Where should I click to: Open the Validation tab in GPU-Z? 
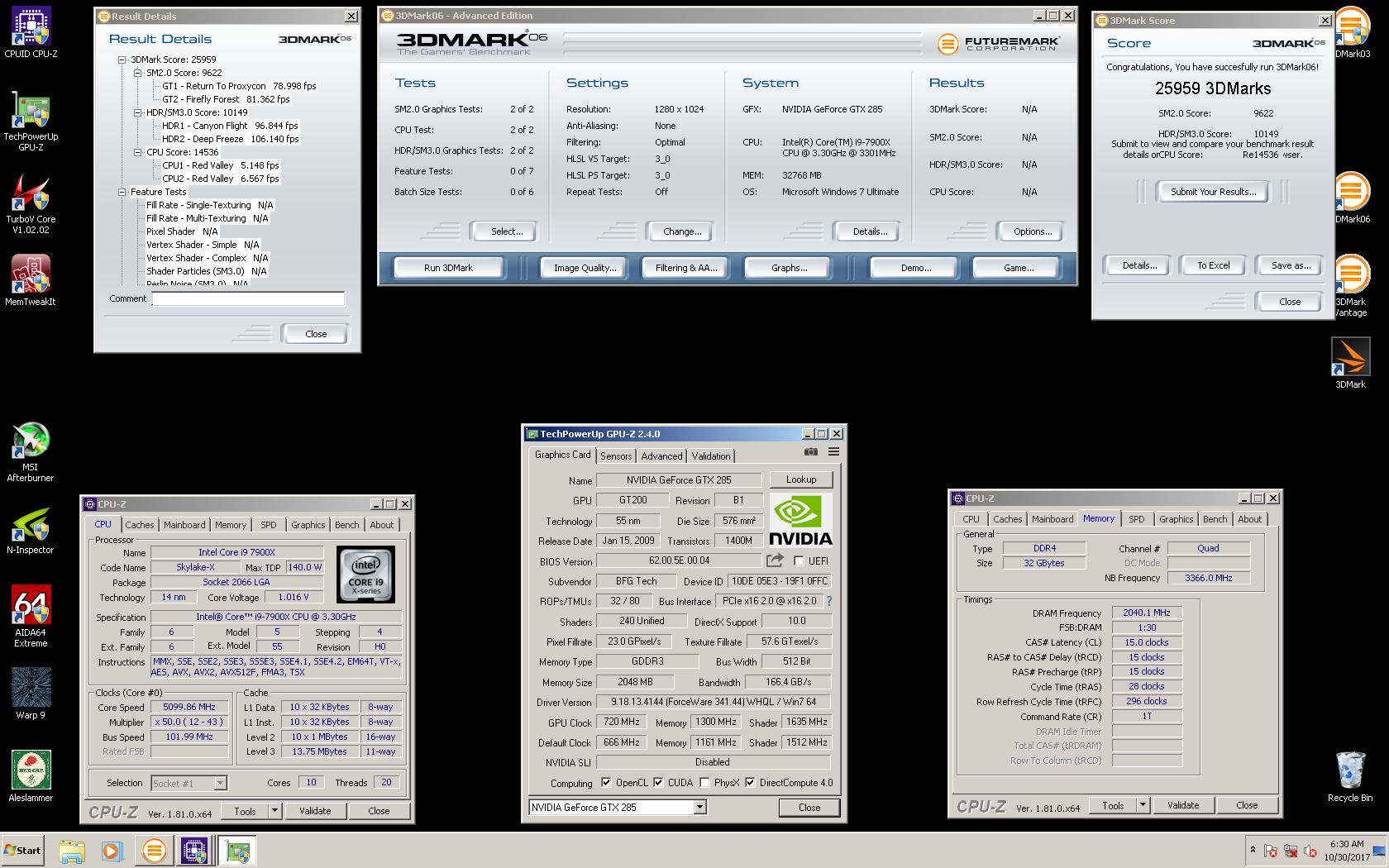[x=711, y=455]
